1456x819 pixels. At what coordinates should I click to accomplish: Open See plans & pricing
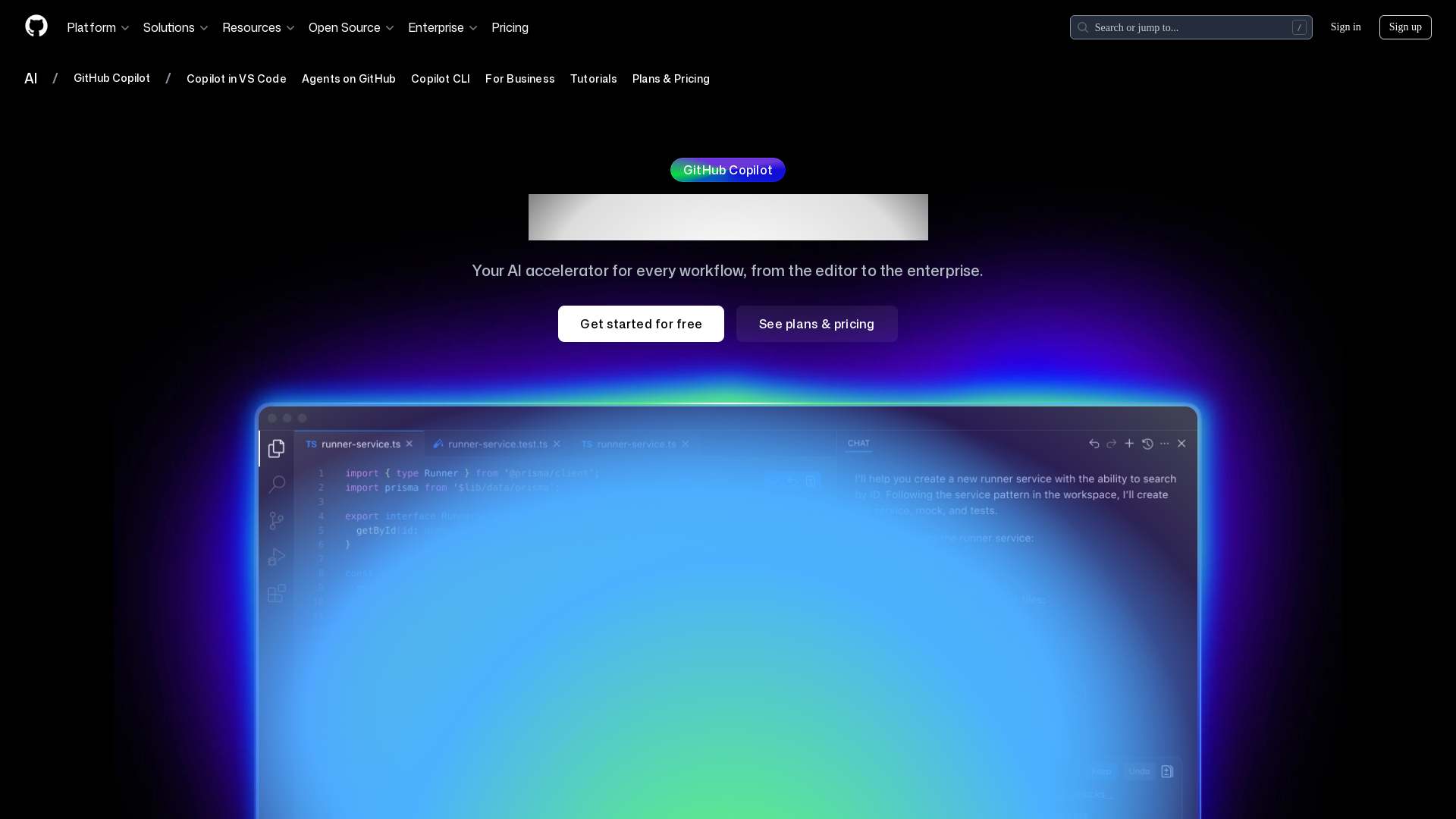pyautogui.click(x=816, y=324)
